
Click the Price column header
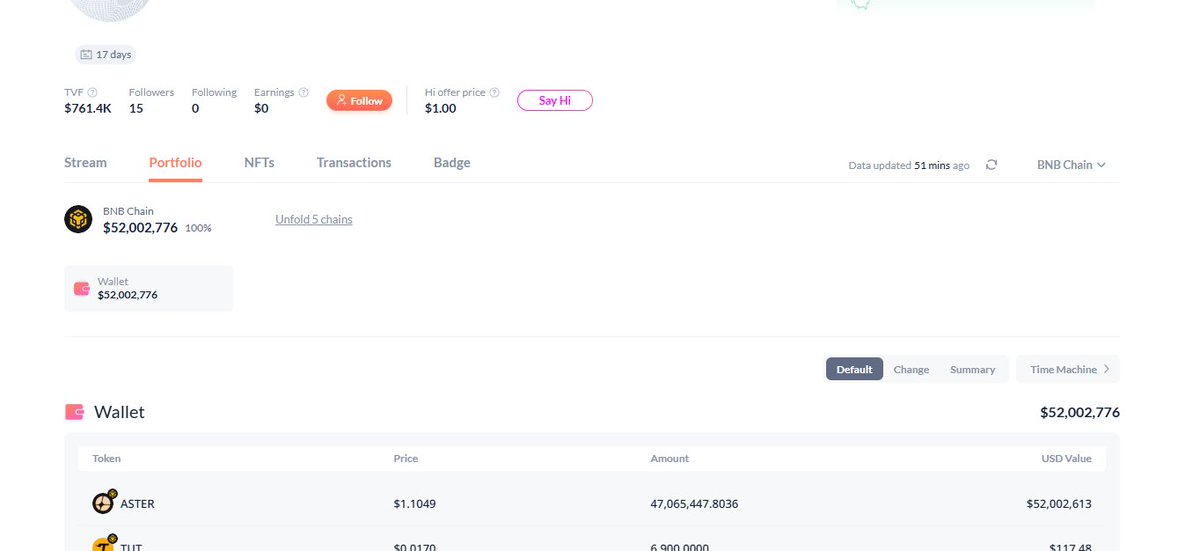(x=406, y=458)
